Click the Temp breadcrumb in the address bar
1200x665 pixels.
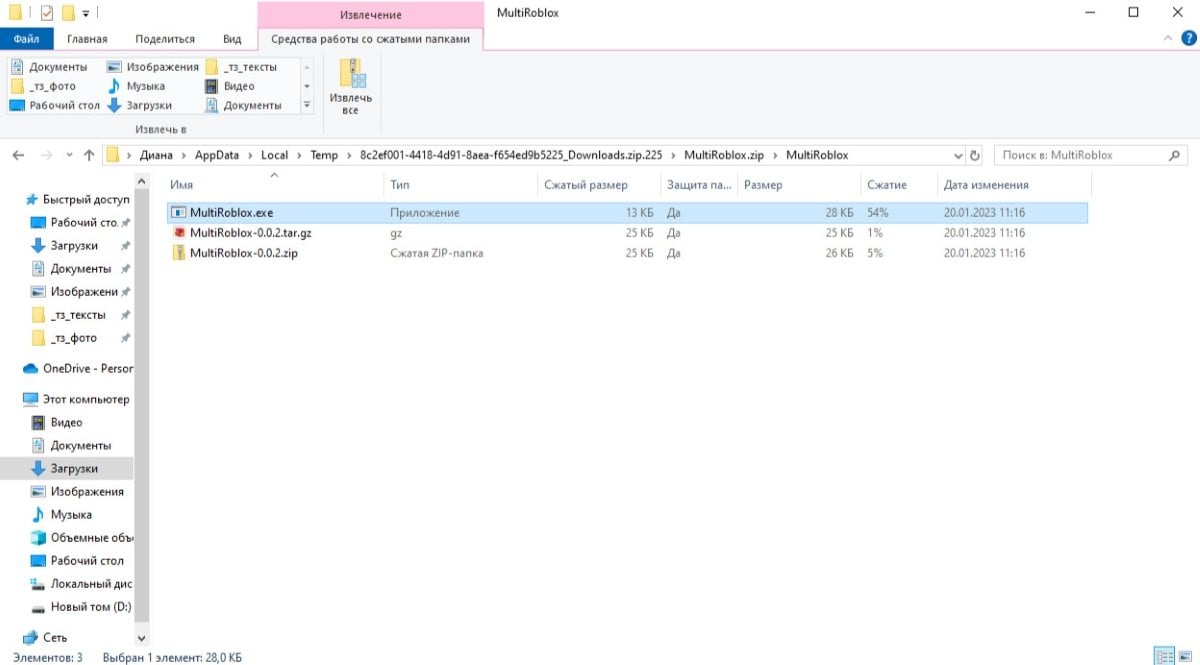point(324,156)
